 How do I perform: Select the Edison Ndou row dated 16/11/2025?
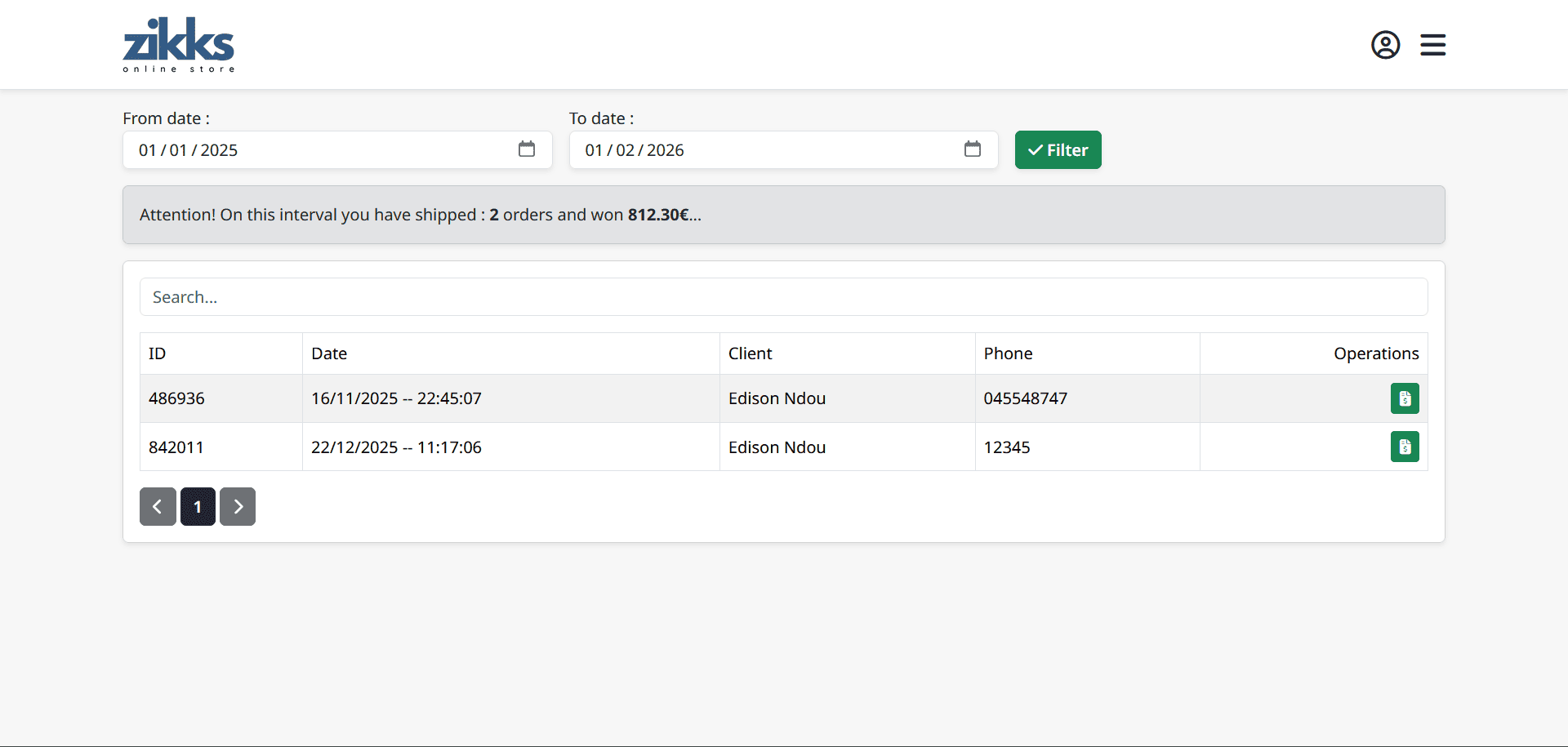pos(776,398)
